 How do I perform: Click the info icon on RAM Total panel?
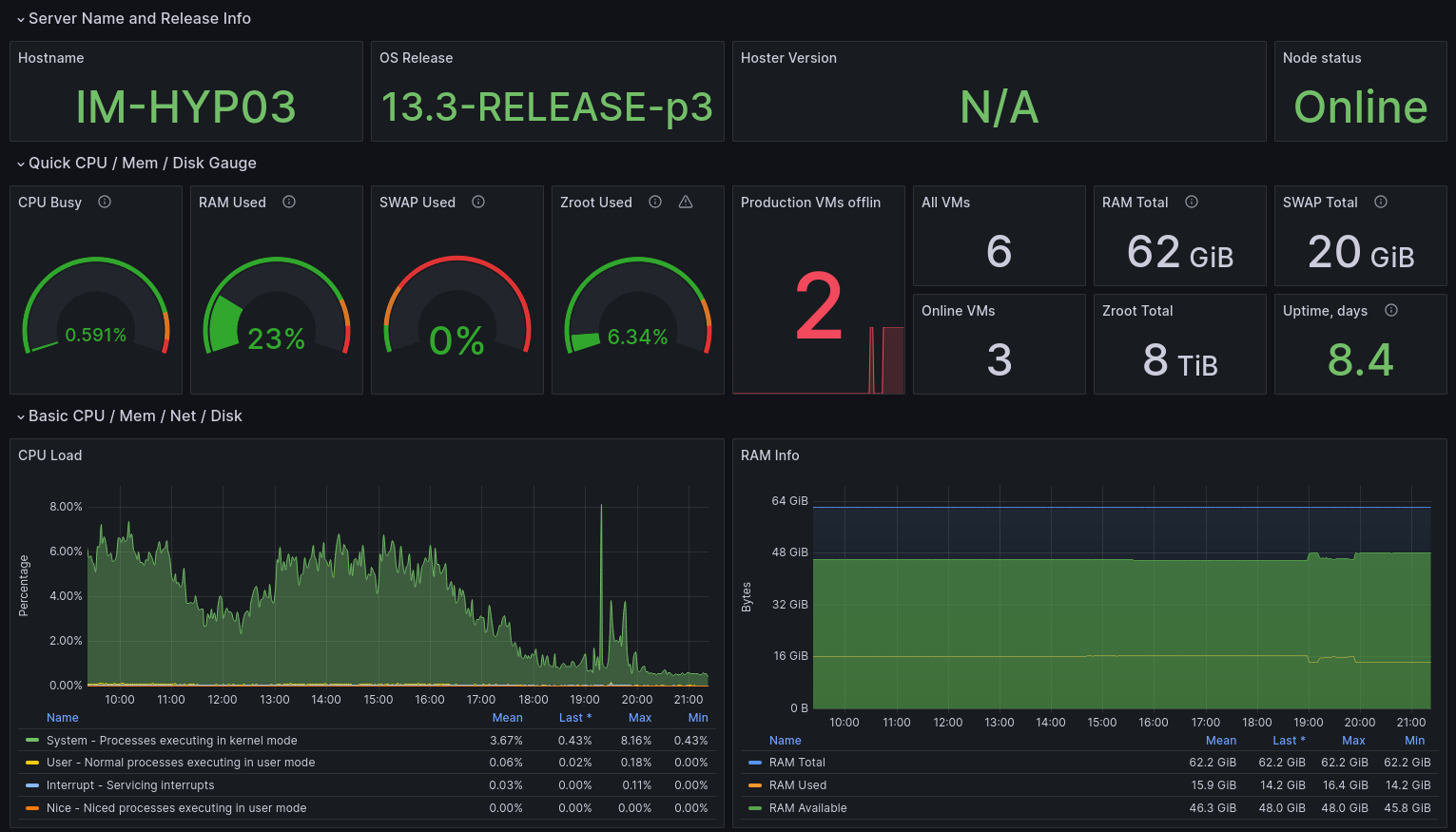(x=1192, y=202)
